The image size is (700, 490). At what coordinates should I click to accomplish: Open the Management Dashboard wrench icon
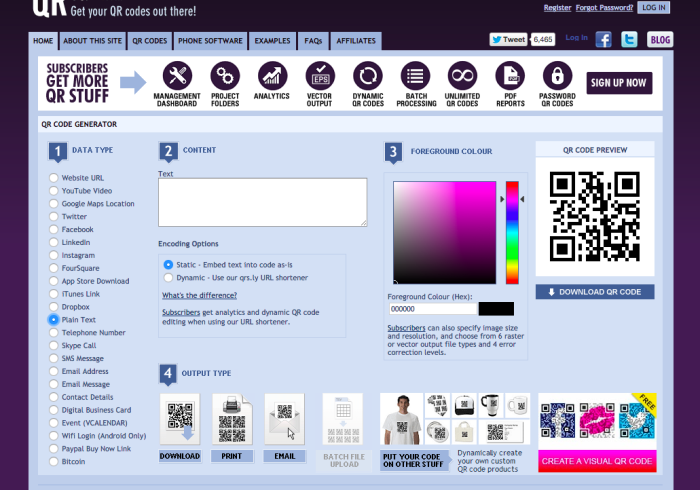(x=177, y=76)
